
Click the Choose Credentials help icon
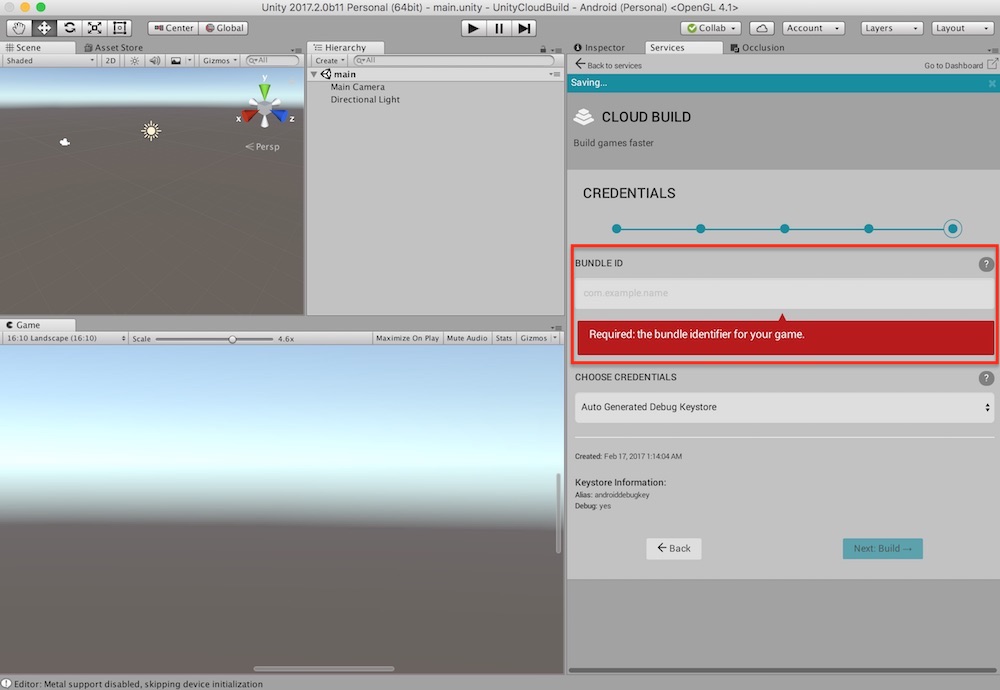(986, 378)
